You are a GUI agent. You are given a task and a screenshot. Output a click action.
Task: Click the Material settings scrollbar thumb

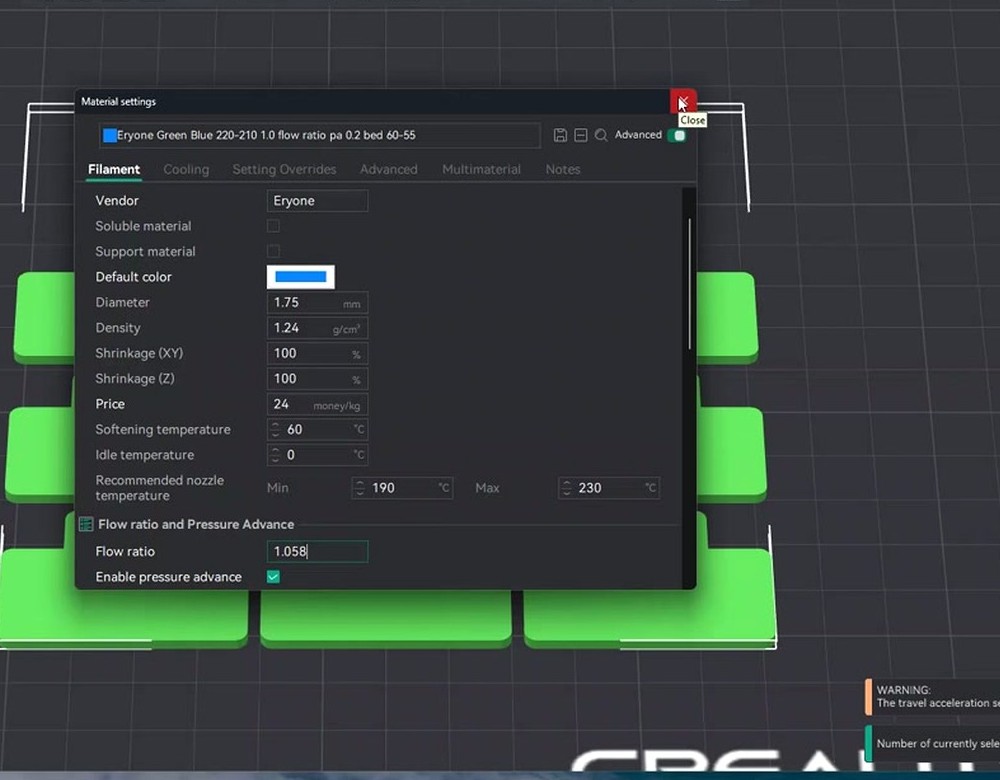click(x=689, y=284)
